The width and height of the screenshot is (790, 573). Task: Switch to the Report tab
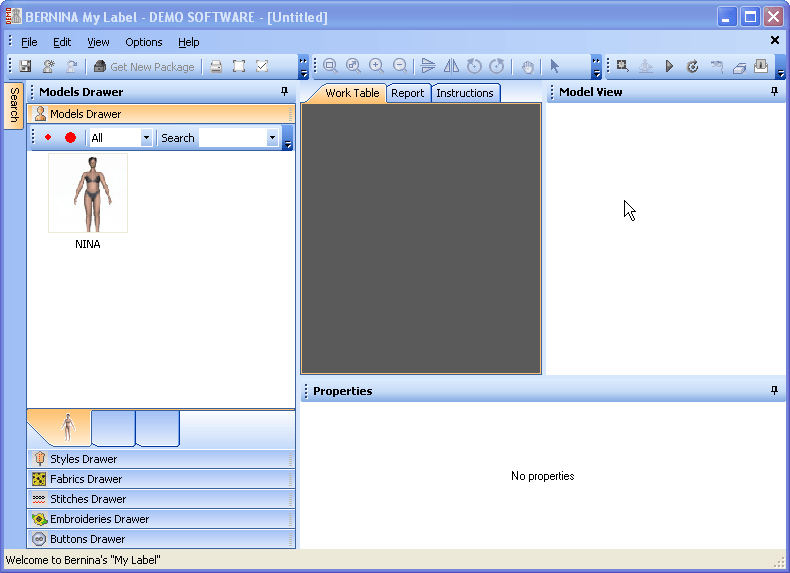coord(408,93)
